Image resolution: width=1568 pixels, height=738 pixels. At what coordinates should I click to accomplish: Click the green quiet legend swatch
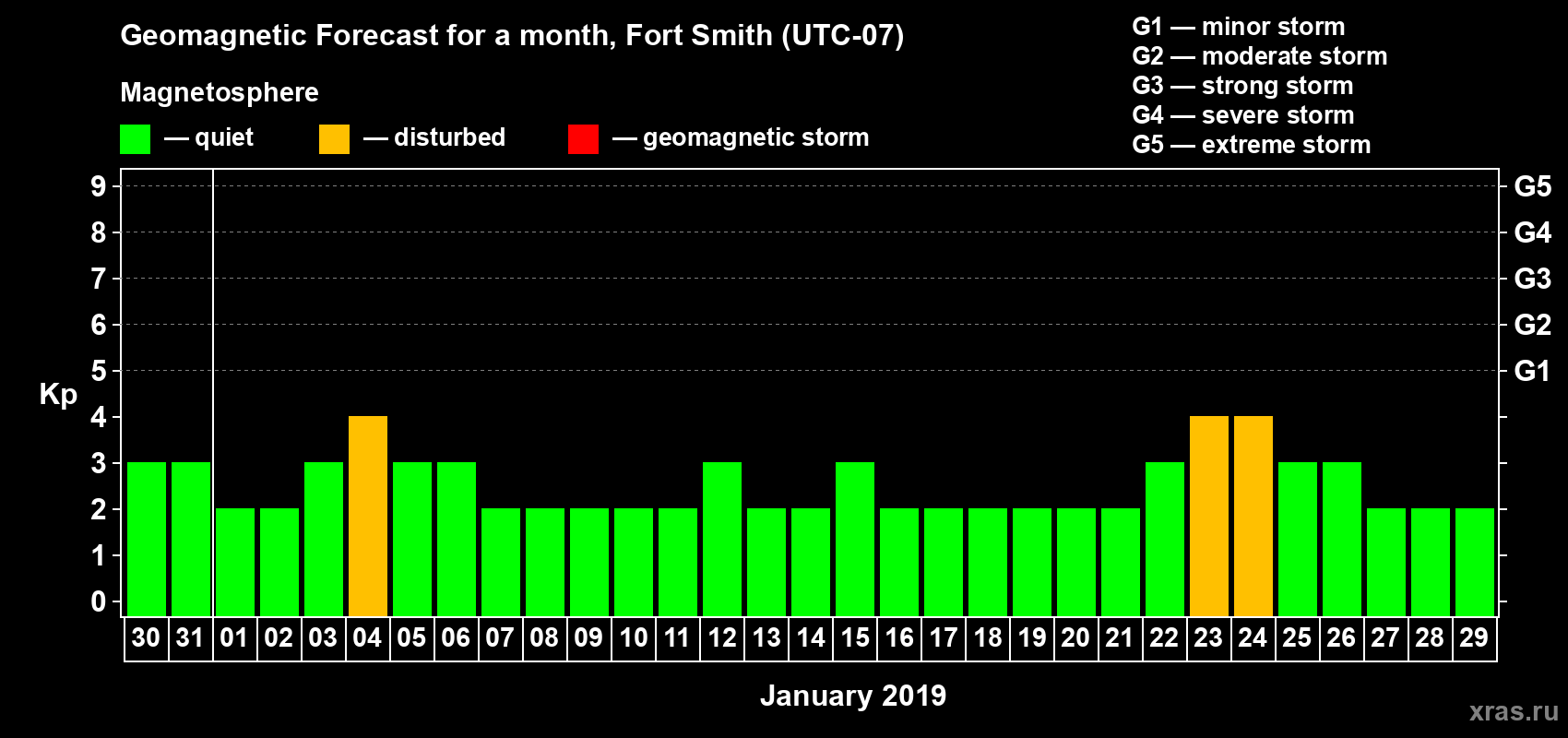(135, 139)
